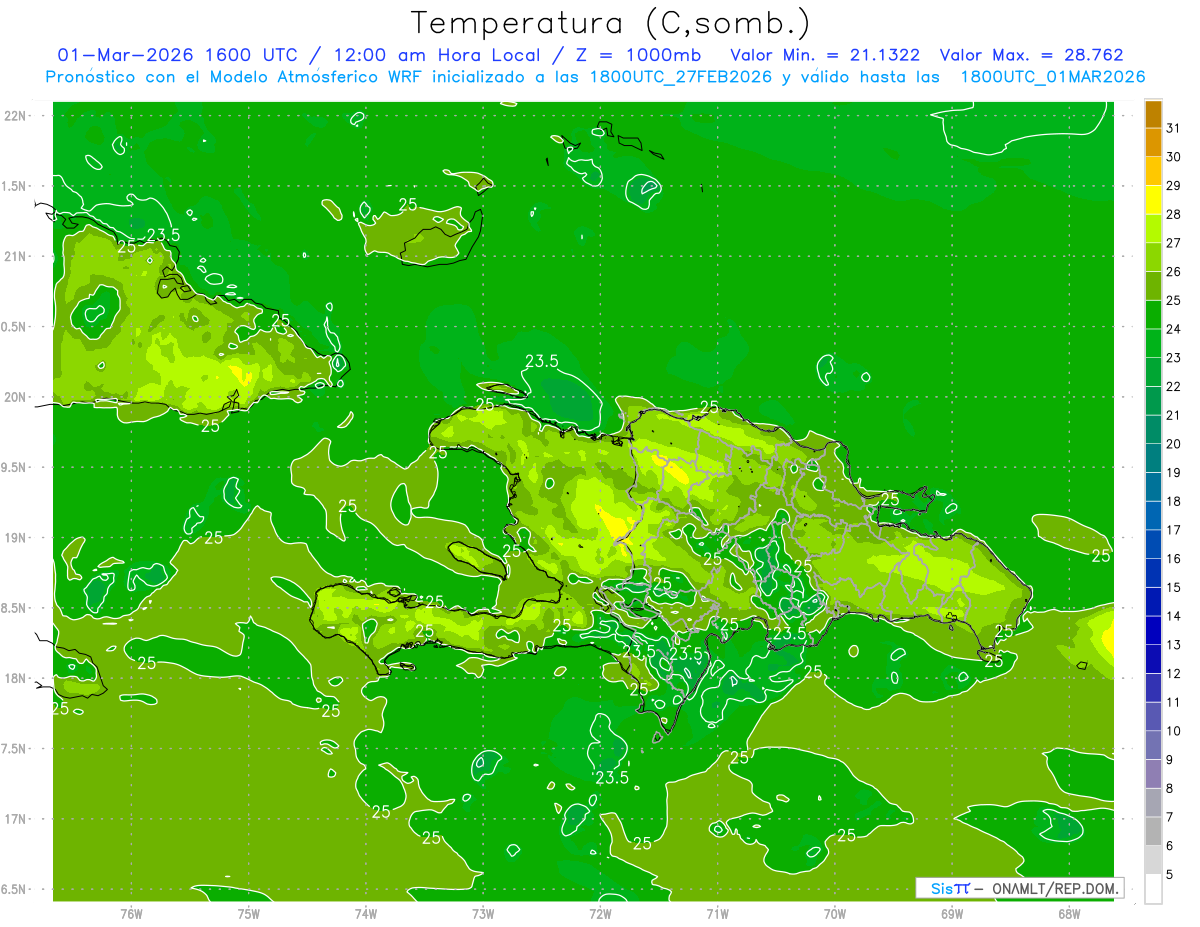Click the "23.5" contour label over eastern Cuba
Image resolution: width=1200 pixels, height=927 pixels.
163,235
